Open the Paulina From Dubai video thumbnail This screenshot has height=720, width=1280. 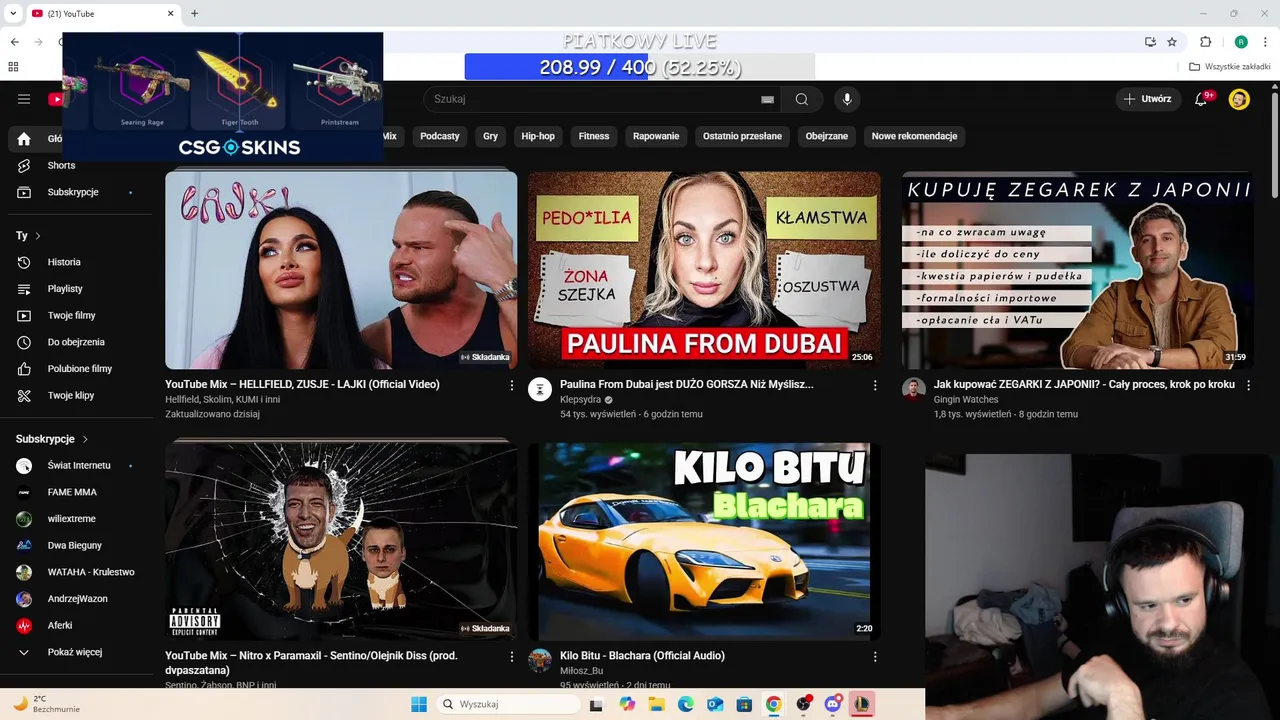click(704, 270)
